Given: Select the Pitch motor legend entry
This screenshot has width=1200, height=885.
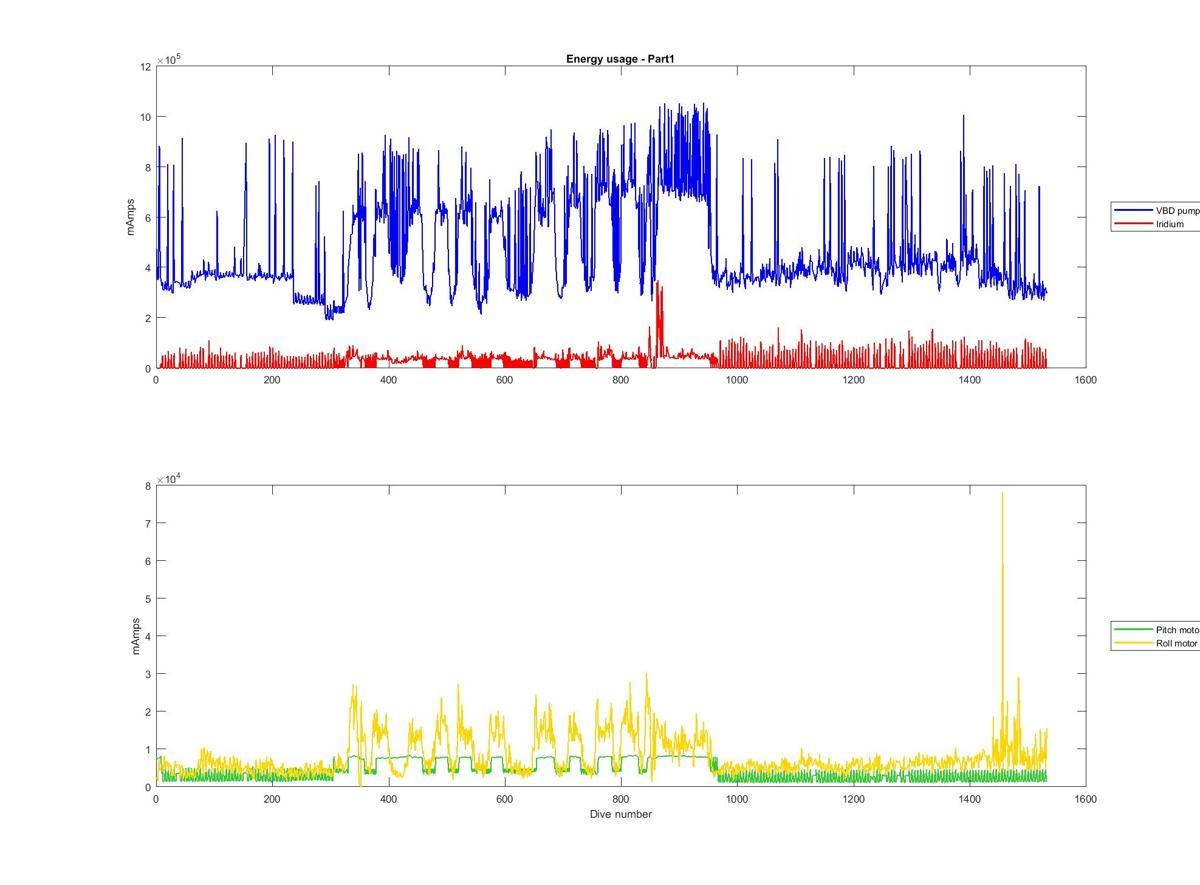Looking at the screenshot, I should [x=1157, y=630].
